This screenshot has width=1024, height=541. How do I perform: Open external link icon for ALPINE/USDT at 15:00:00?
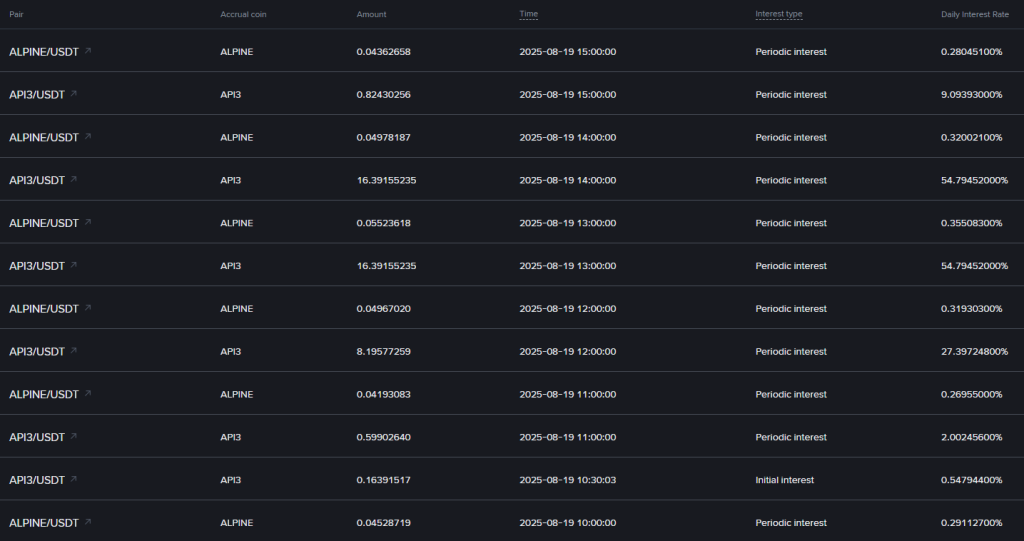coord(88,50)
